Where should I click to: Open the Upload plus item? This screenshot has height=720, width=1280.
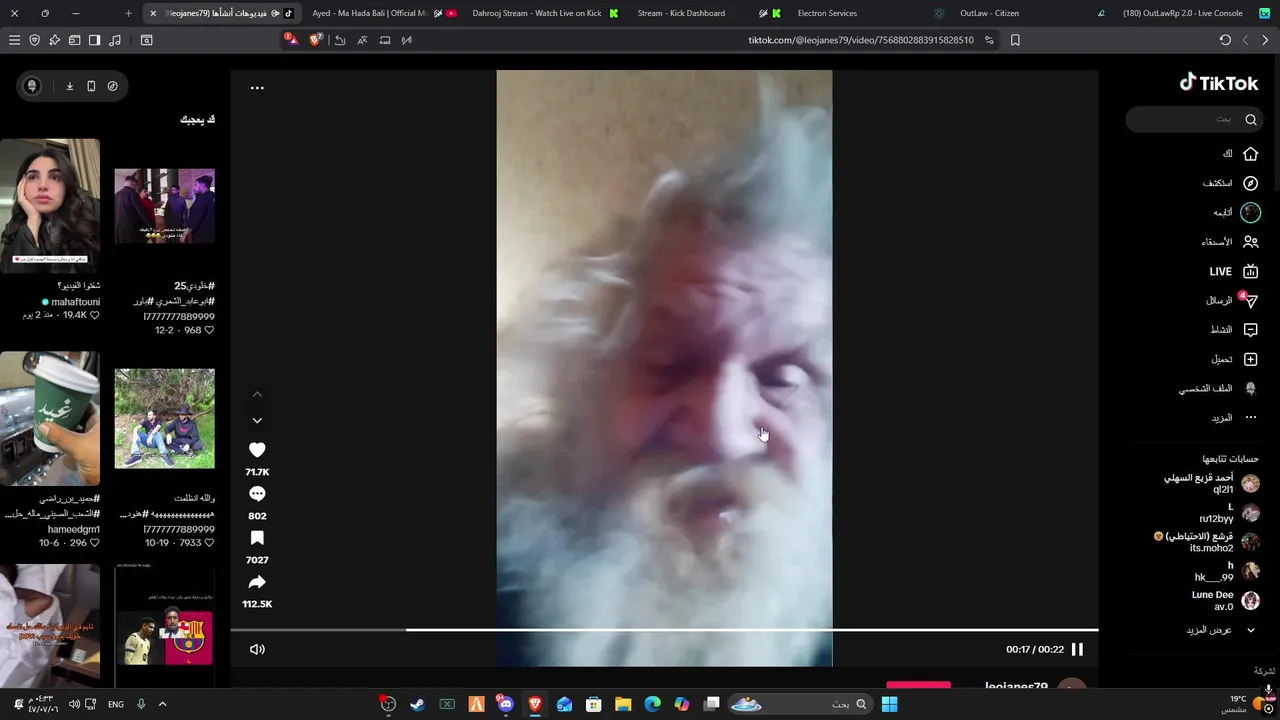[1234, 359]
